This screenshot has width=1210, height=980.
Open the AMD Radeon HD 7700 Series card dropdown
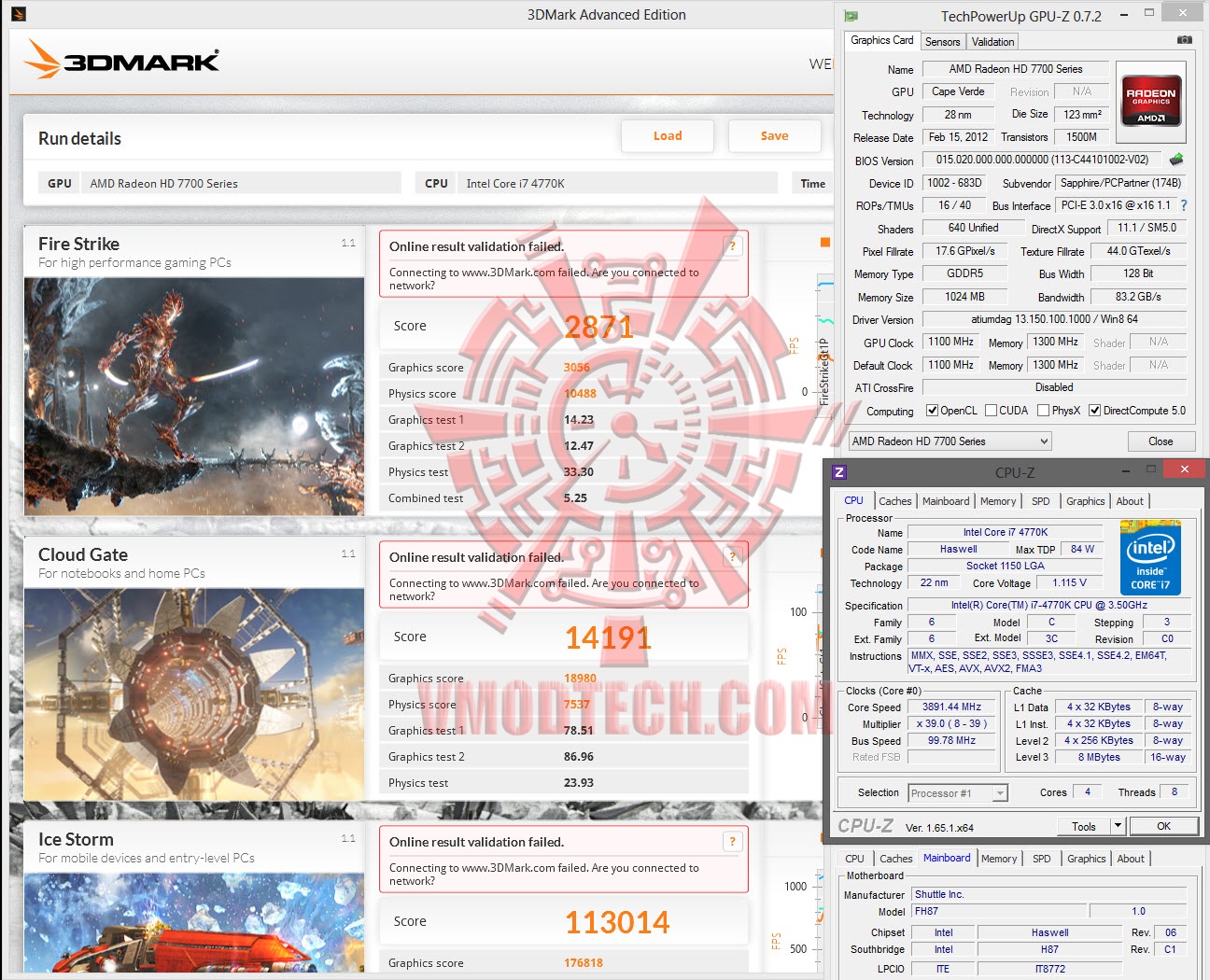[950, 441]
